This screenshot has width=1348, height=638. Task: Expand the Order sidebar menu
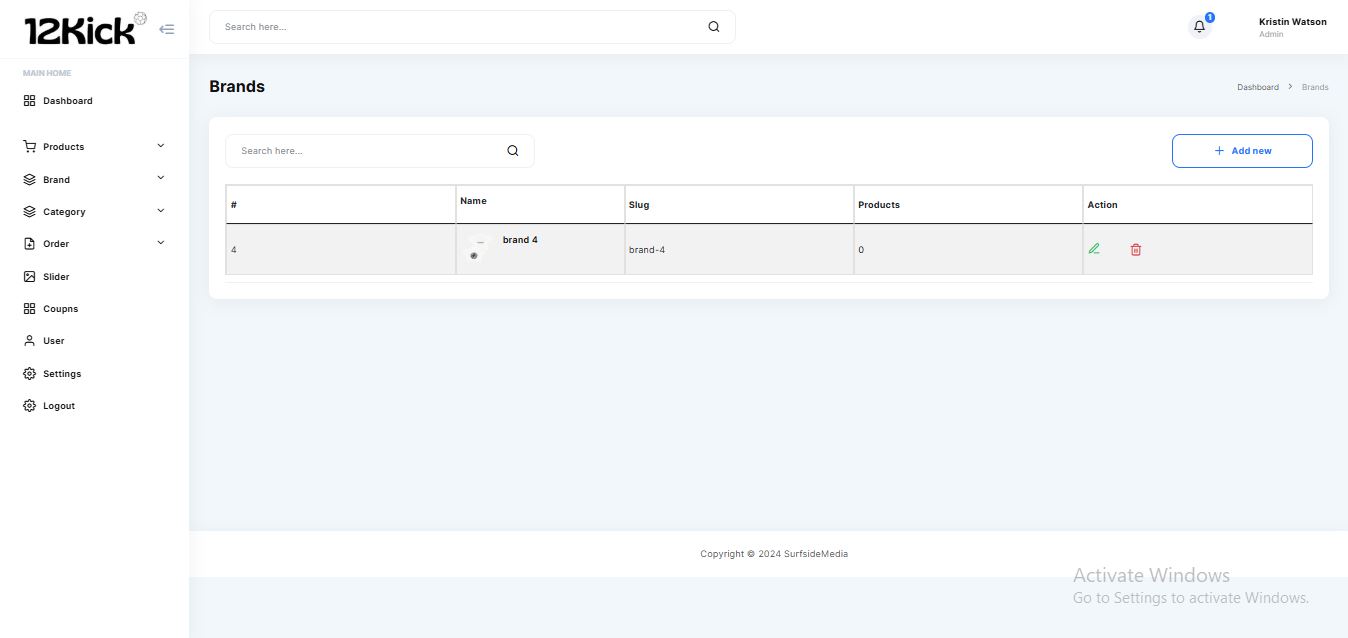(x=56, y=244)
